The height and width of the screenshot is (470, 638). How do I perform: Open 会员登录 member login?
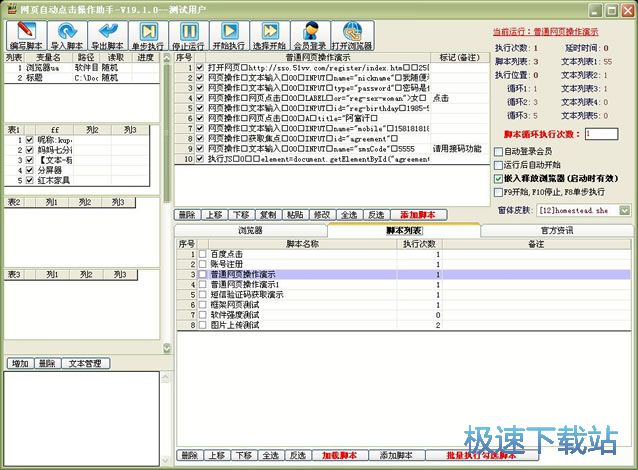[x=311, y=35]
